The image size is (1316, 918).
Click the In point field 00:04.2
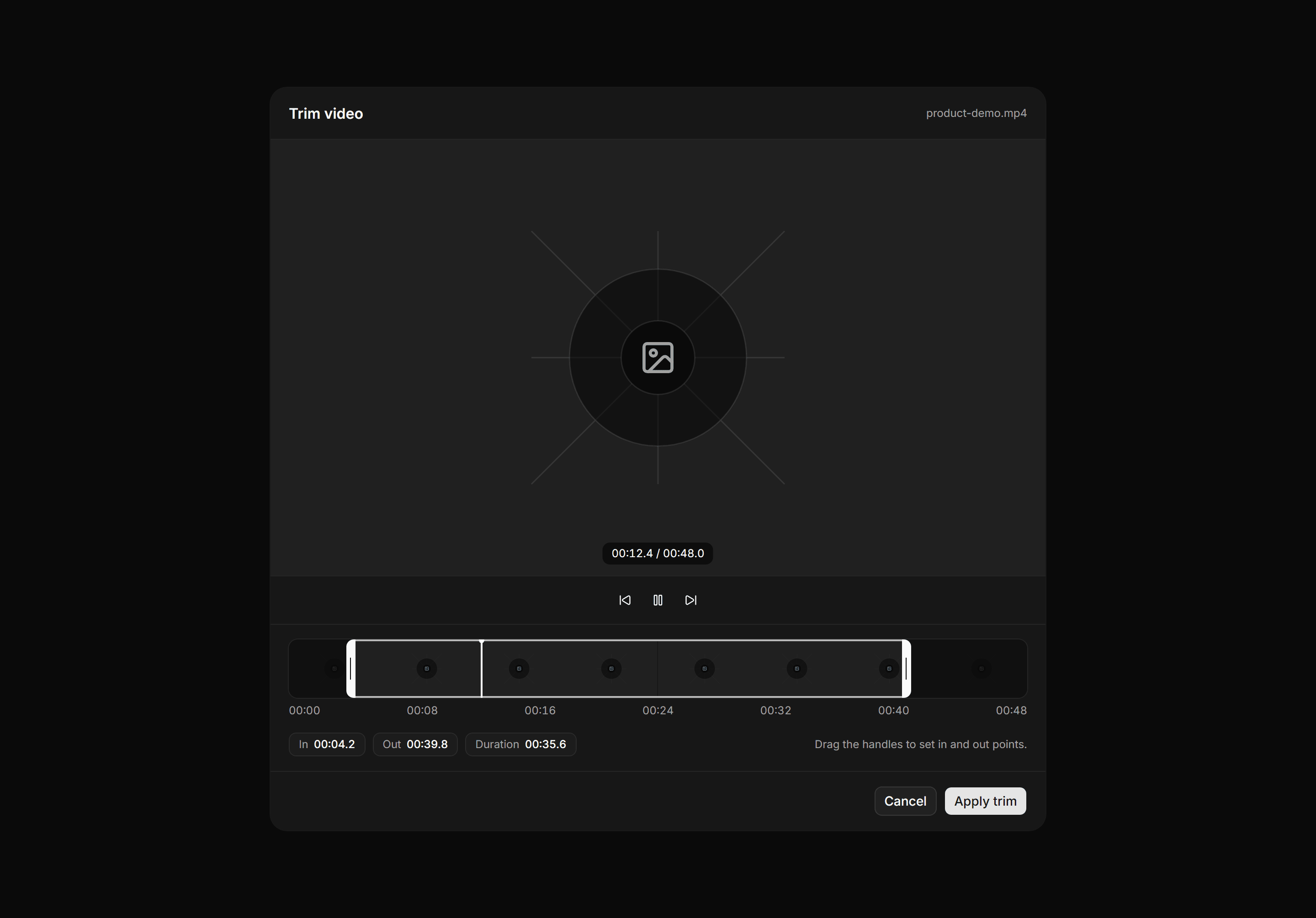(327, 744)
